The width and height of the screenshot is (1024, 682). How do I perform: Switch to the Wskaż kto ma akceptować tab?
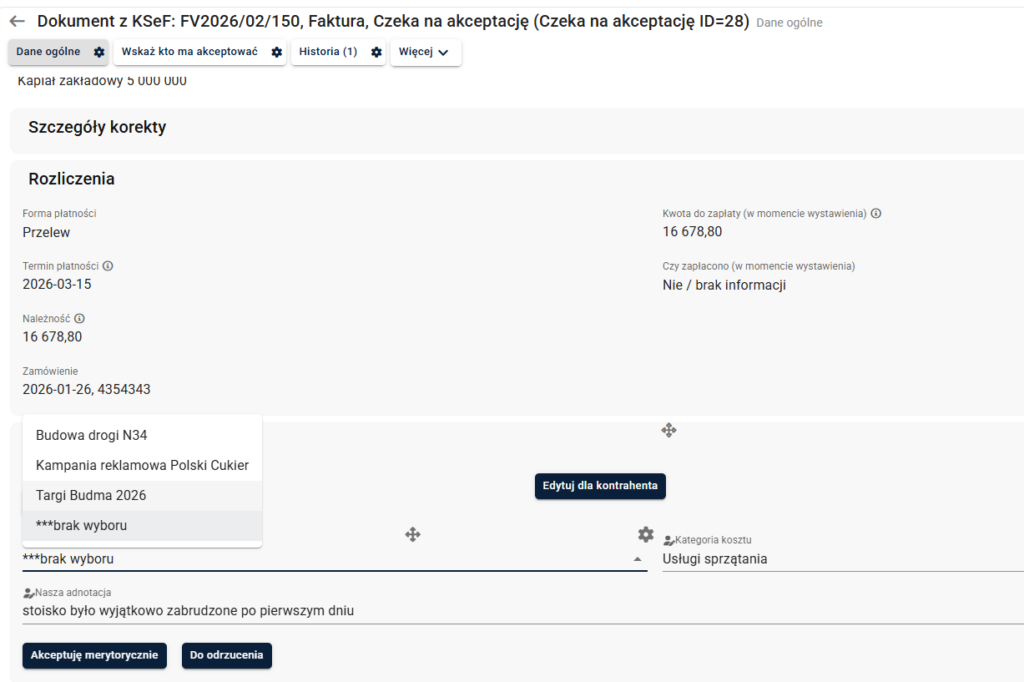190,52
